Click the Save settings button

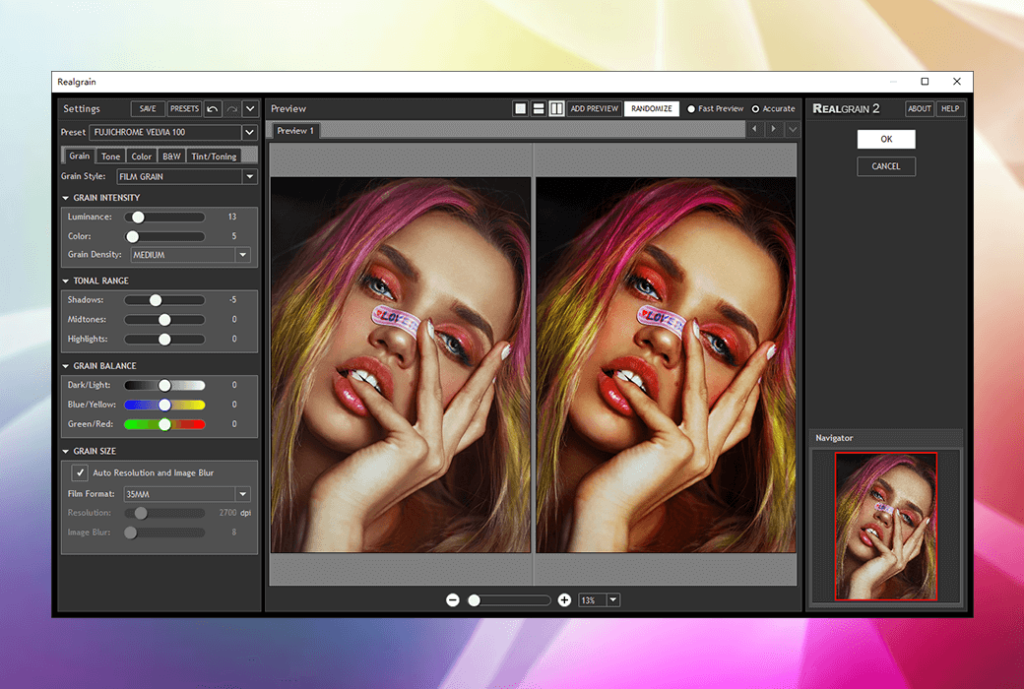[x=148, y=109]
